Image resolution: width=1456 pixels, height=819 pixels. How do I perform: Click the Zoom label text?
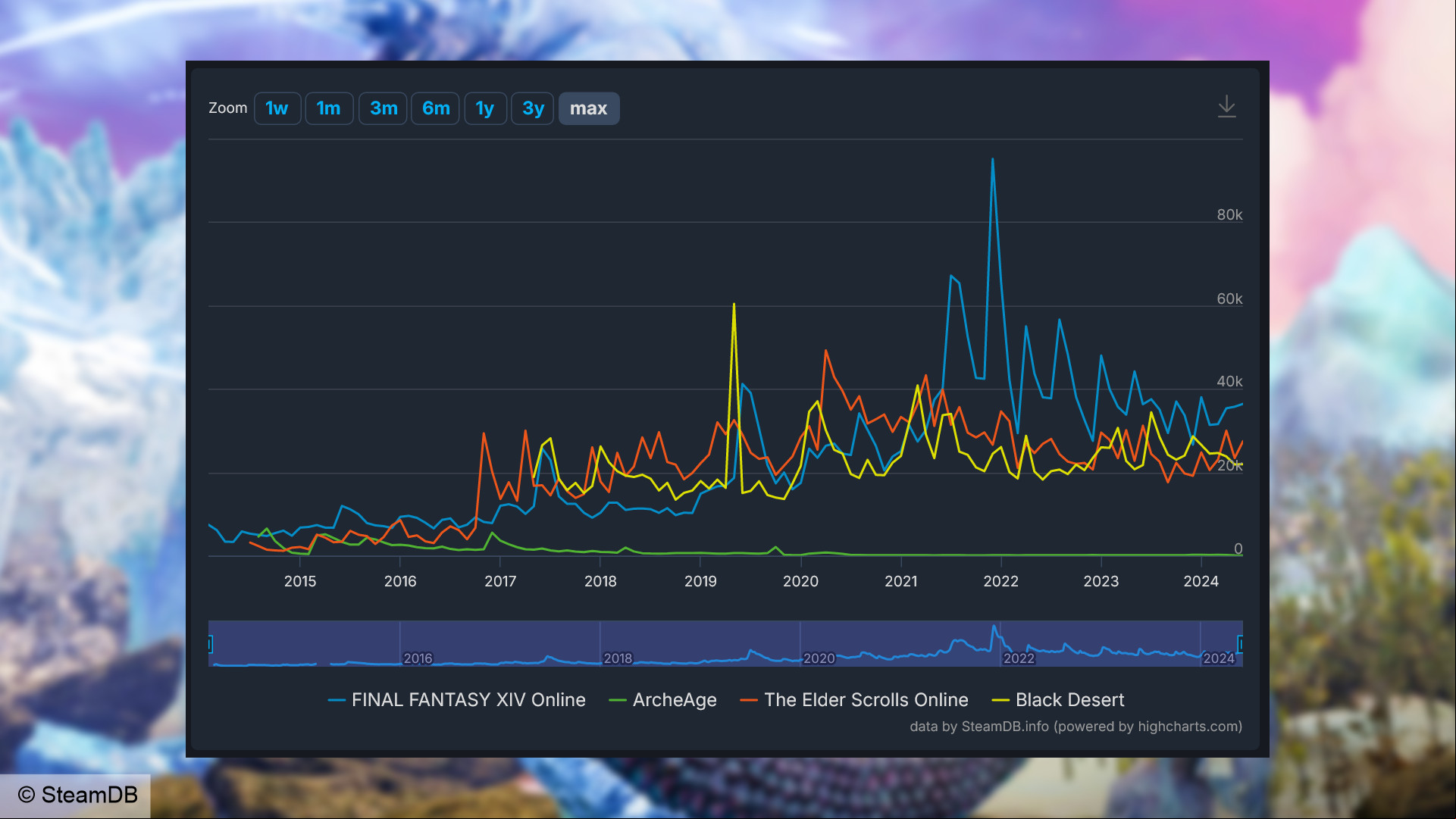point(228,108)
